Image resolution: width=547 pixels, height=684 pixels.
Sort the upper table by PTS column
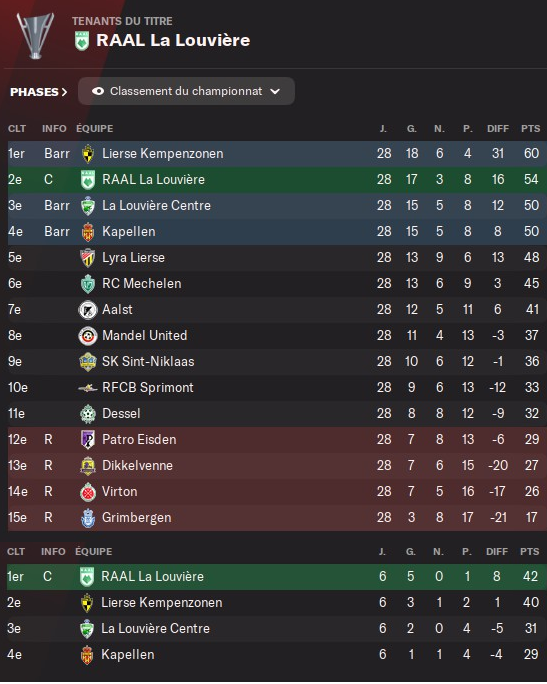click(530, 129)
